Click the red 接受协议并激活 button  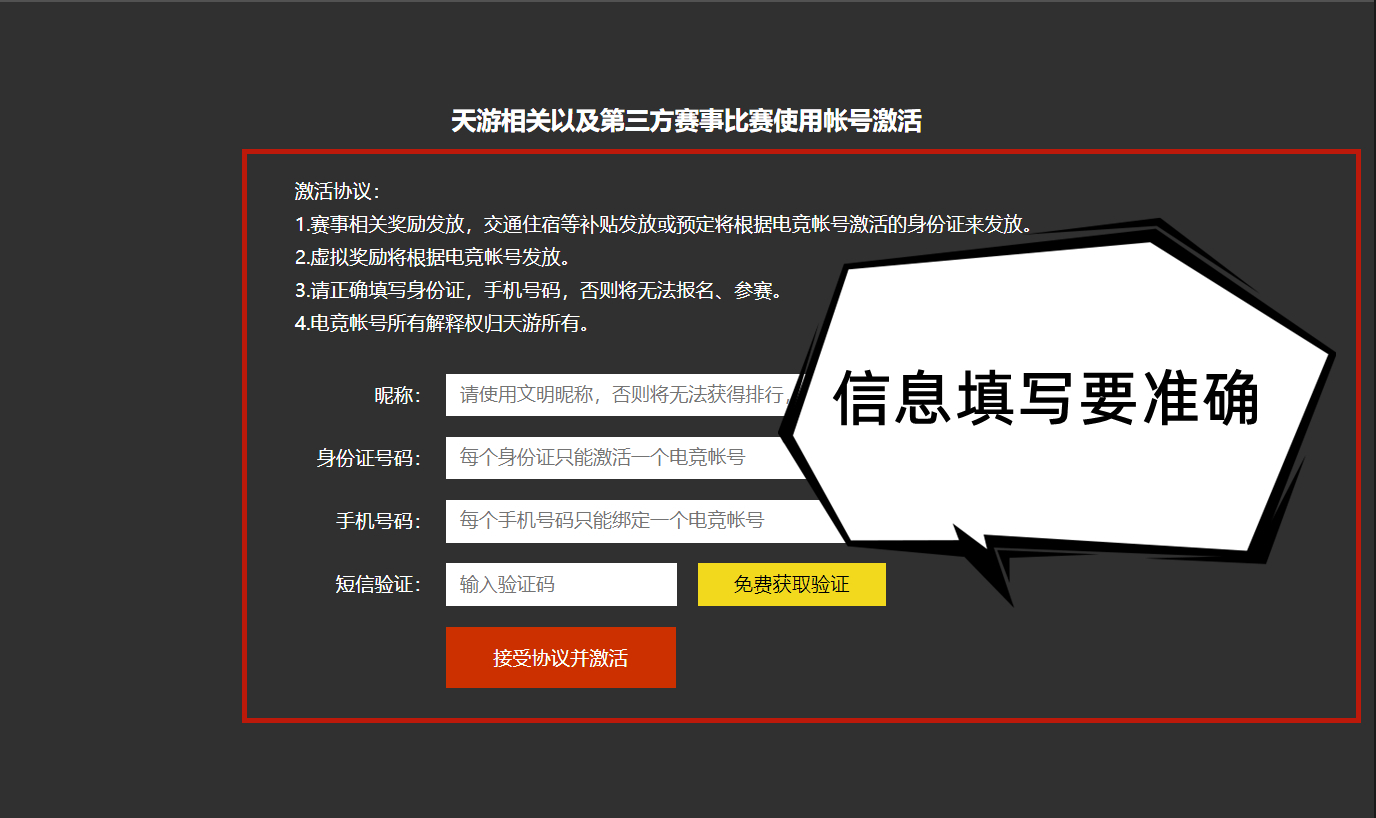tap(561, 657)
